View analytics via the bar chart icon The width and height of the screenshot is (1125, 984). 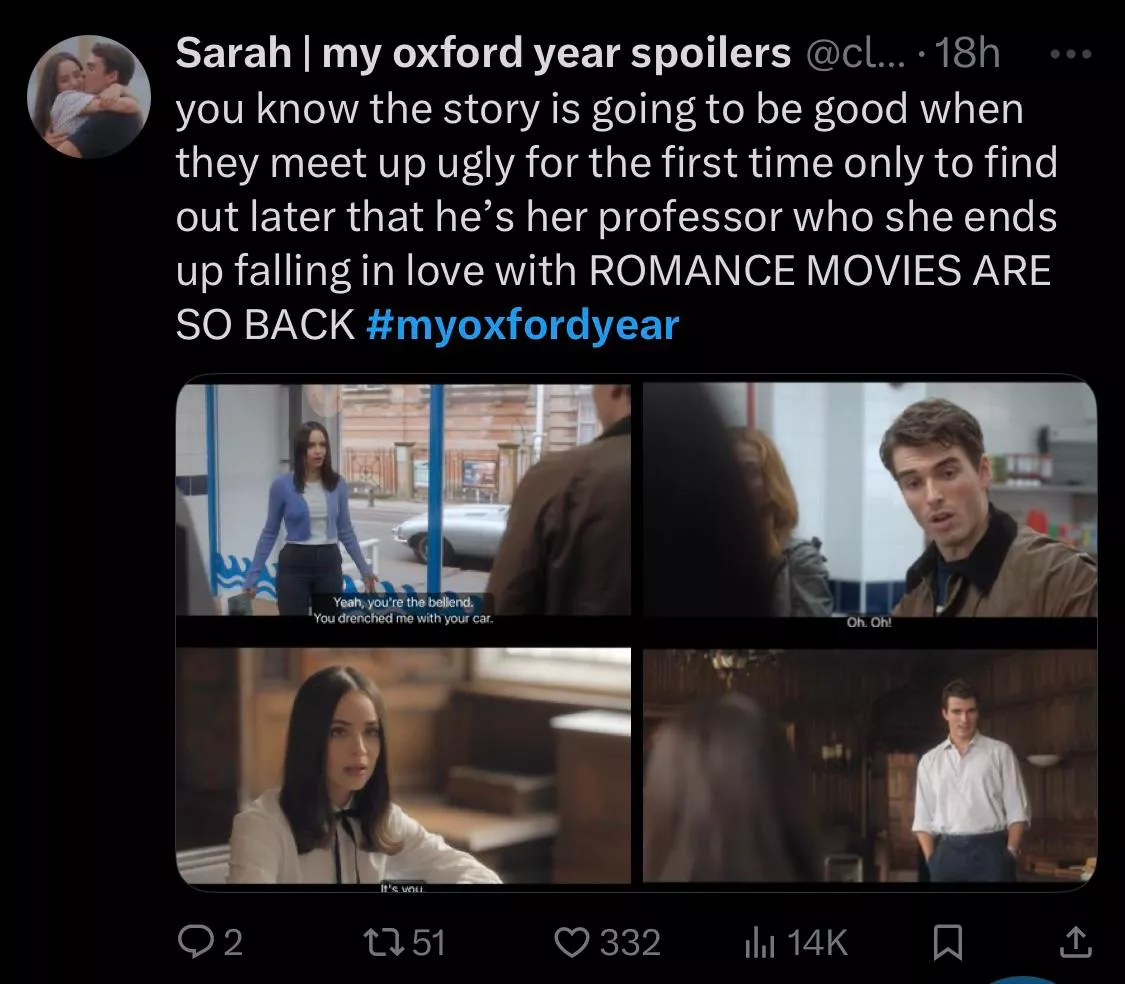tap(755, 941)
